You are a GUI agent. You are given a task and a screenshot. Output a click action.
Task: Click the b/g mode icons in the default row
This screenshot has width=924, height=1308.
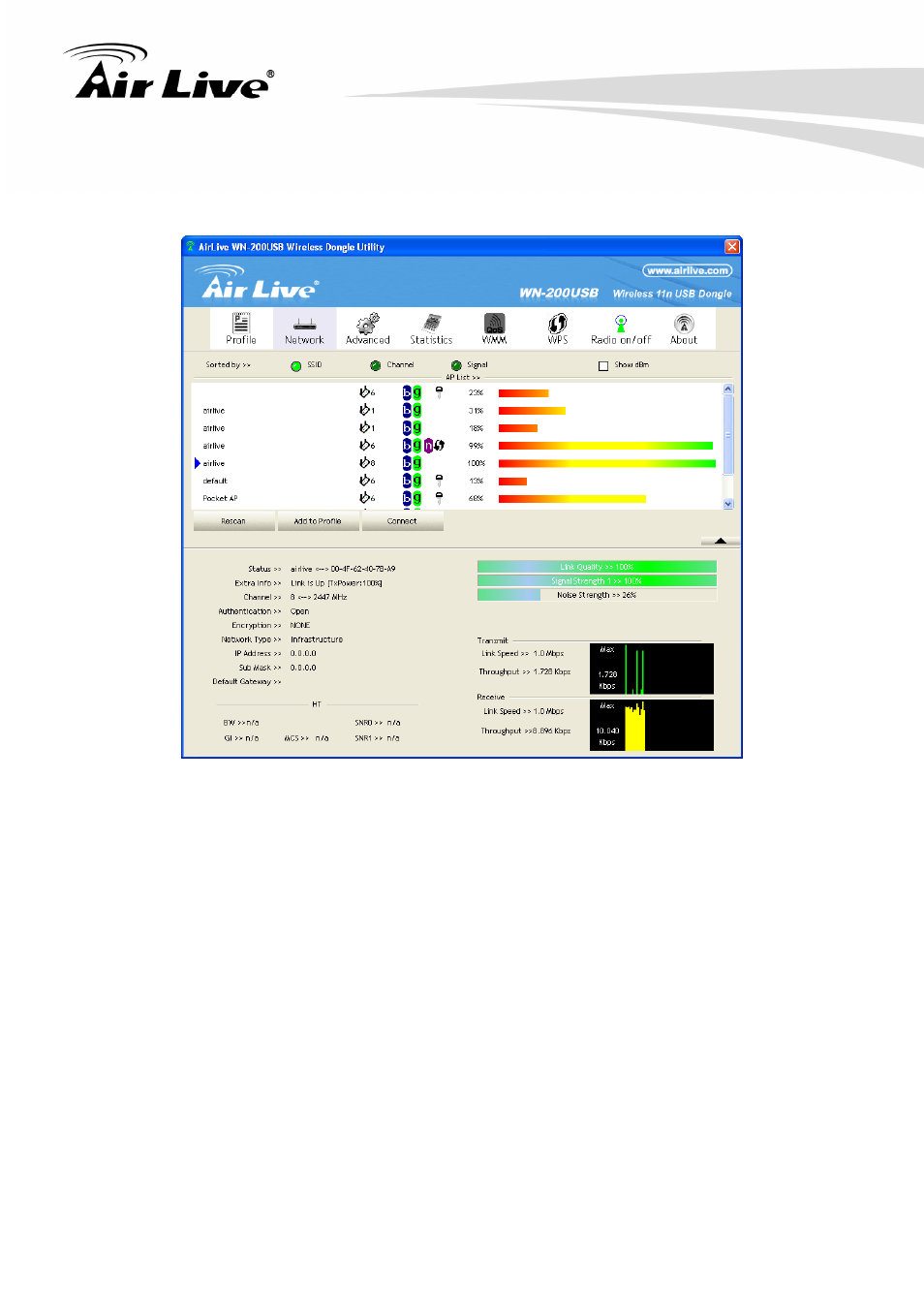coord(412,481)
